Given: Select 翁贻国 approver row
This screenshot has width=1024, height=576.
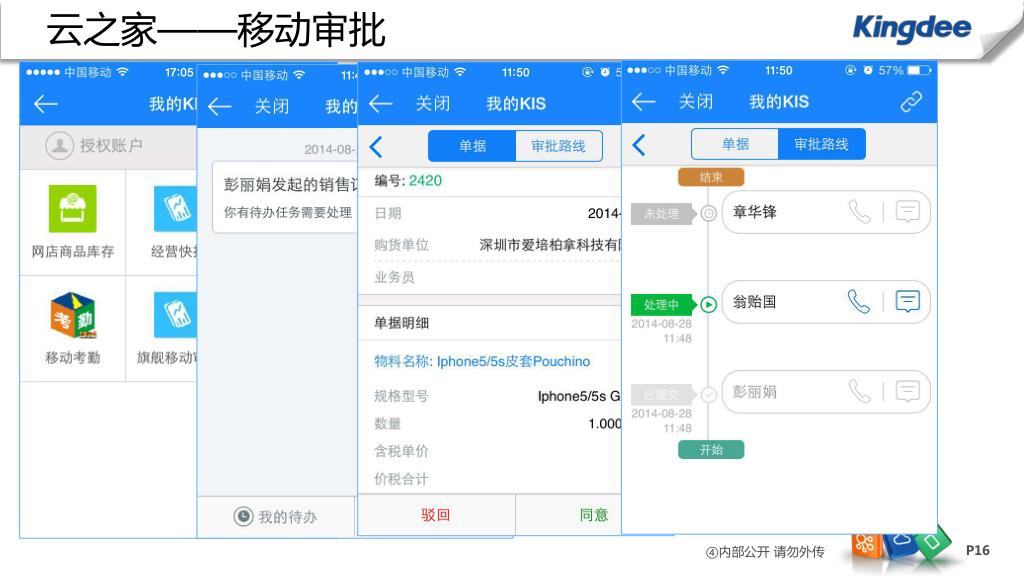Looking at the screenshot, I should tap(826, 301).
